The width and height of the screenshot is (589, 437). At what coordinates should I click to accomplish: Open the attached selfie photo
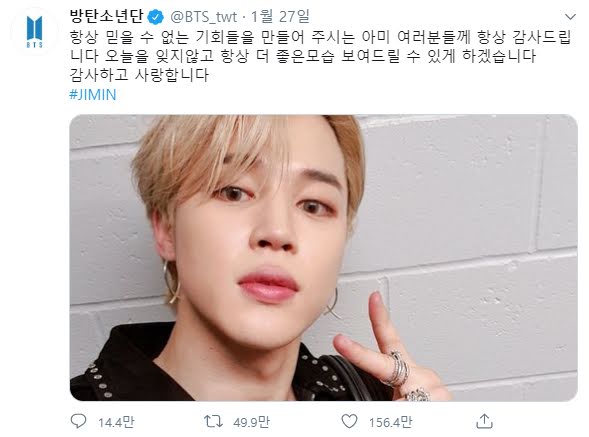pos(323,258)
